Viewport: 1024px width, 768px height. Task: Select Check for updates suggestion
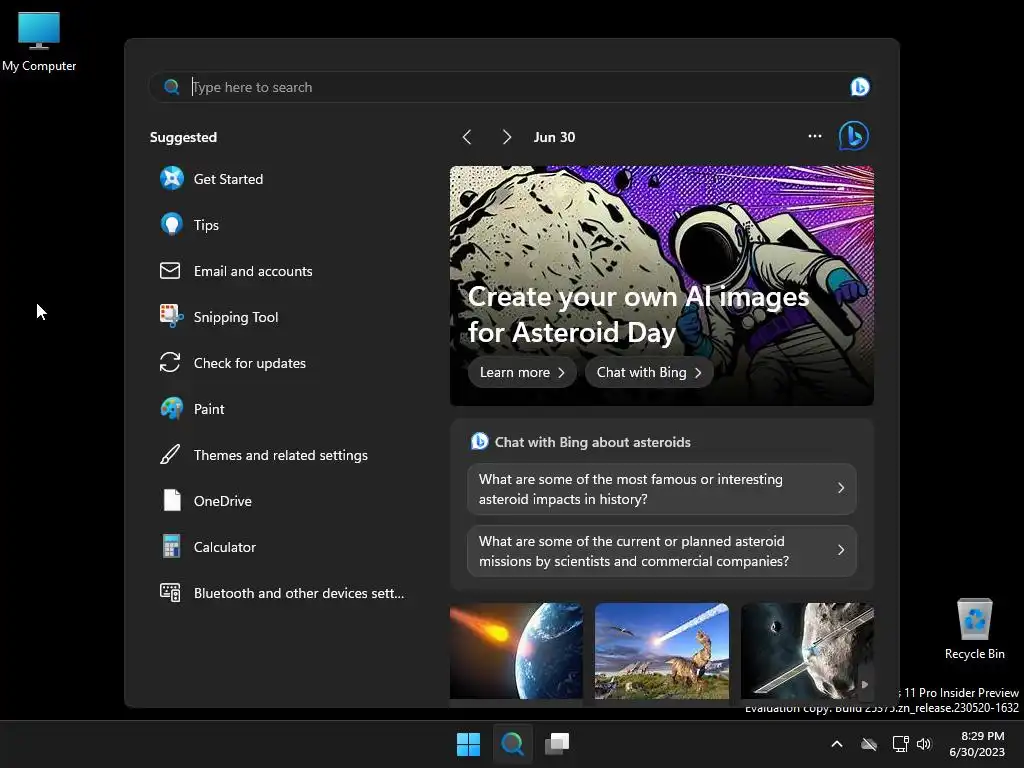[x=284, y=363]
